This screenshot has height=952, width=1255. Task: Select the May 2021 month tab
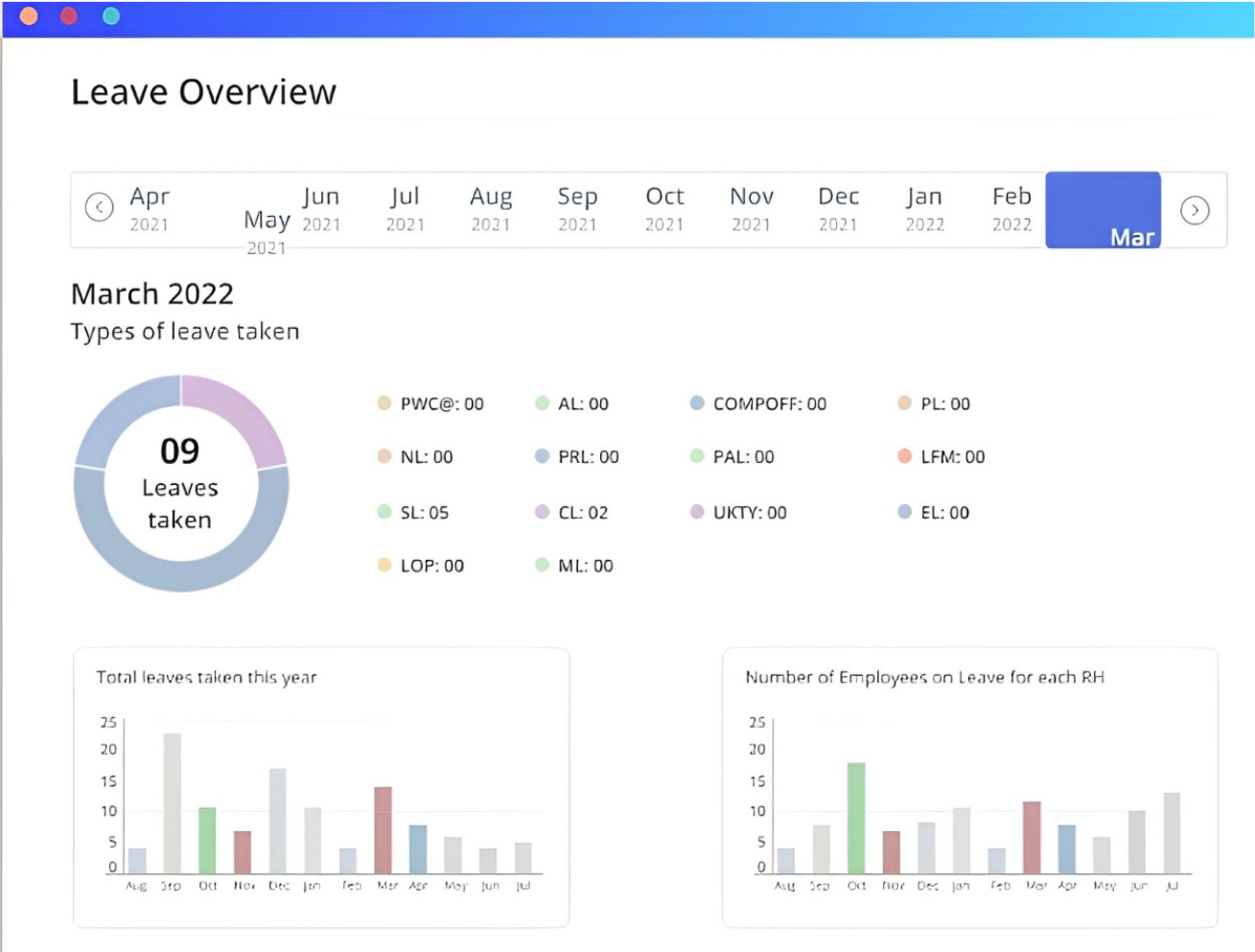click(267, 232)
